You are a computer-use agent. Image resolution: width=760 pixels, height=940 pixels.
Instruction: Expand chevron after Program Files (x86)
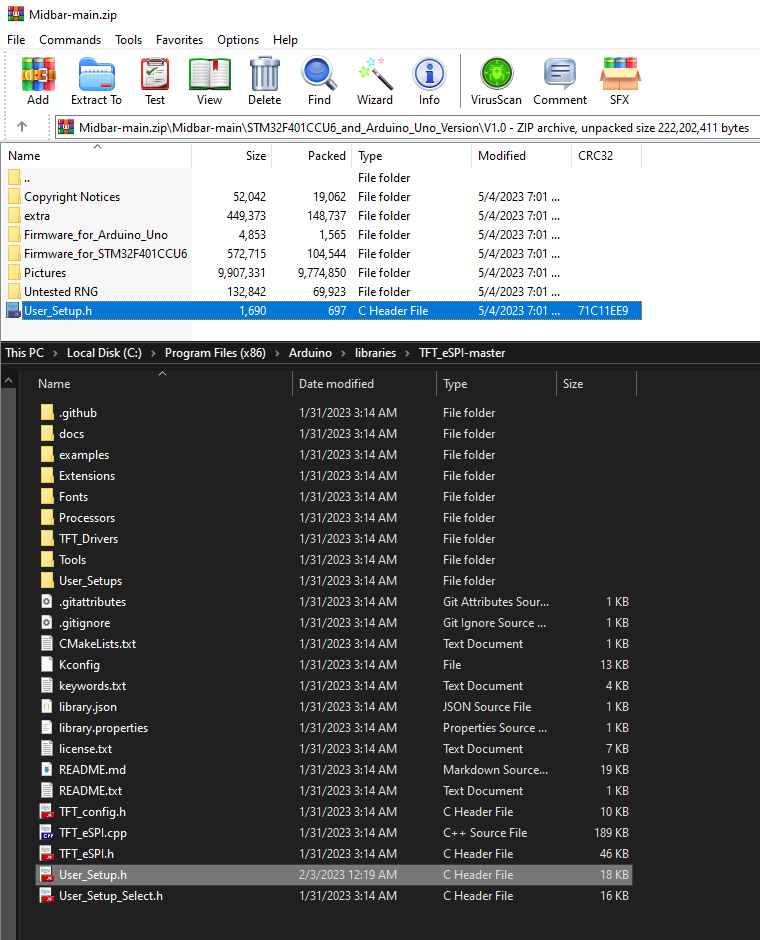tap(278, 353)
